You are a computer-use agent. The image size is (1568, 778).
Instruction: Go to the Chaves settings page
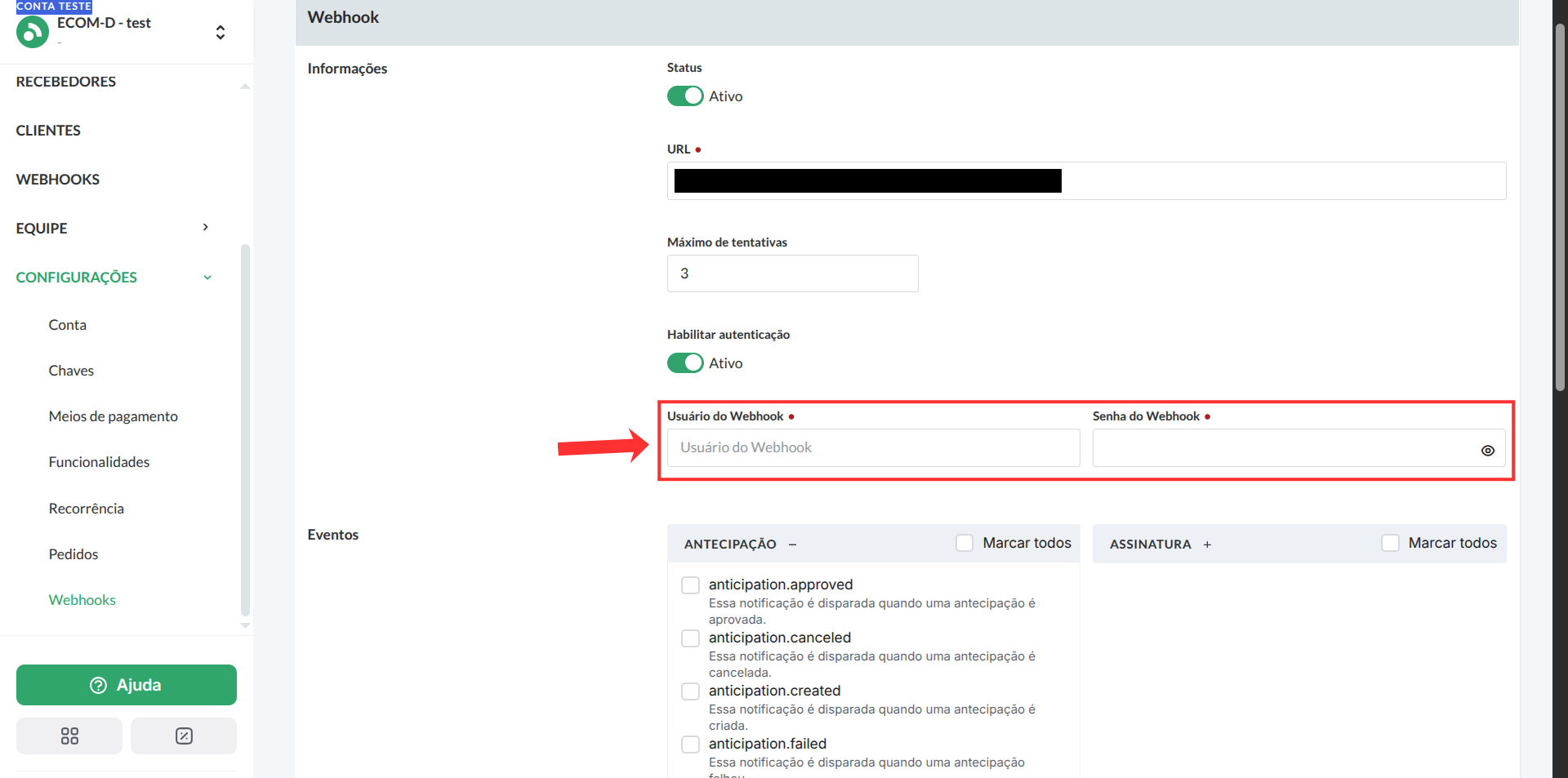(71, 371)
